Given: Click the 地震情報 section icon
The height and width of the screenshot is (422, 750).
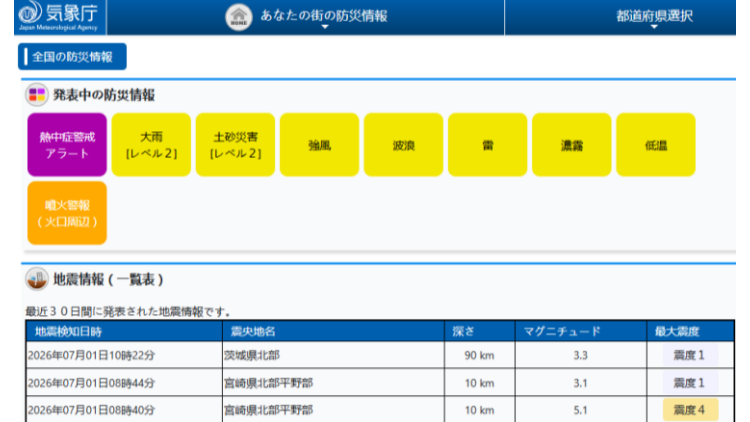Looking at the screenshot, I should pyautogui.click(x=37, y=279).
